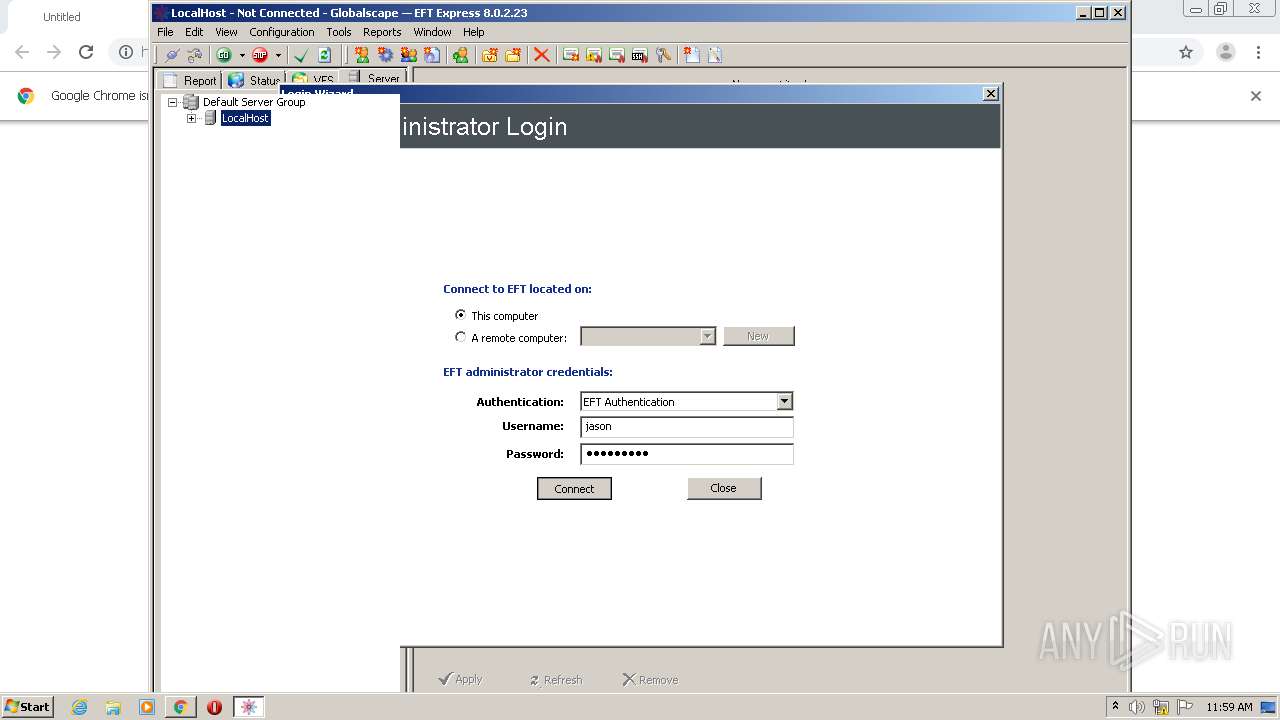Click the volume icon in system tray
The width and height of the screenshot is (1280, 720).
[1137, 707]
